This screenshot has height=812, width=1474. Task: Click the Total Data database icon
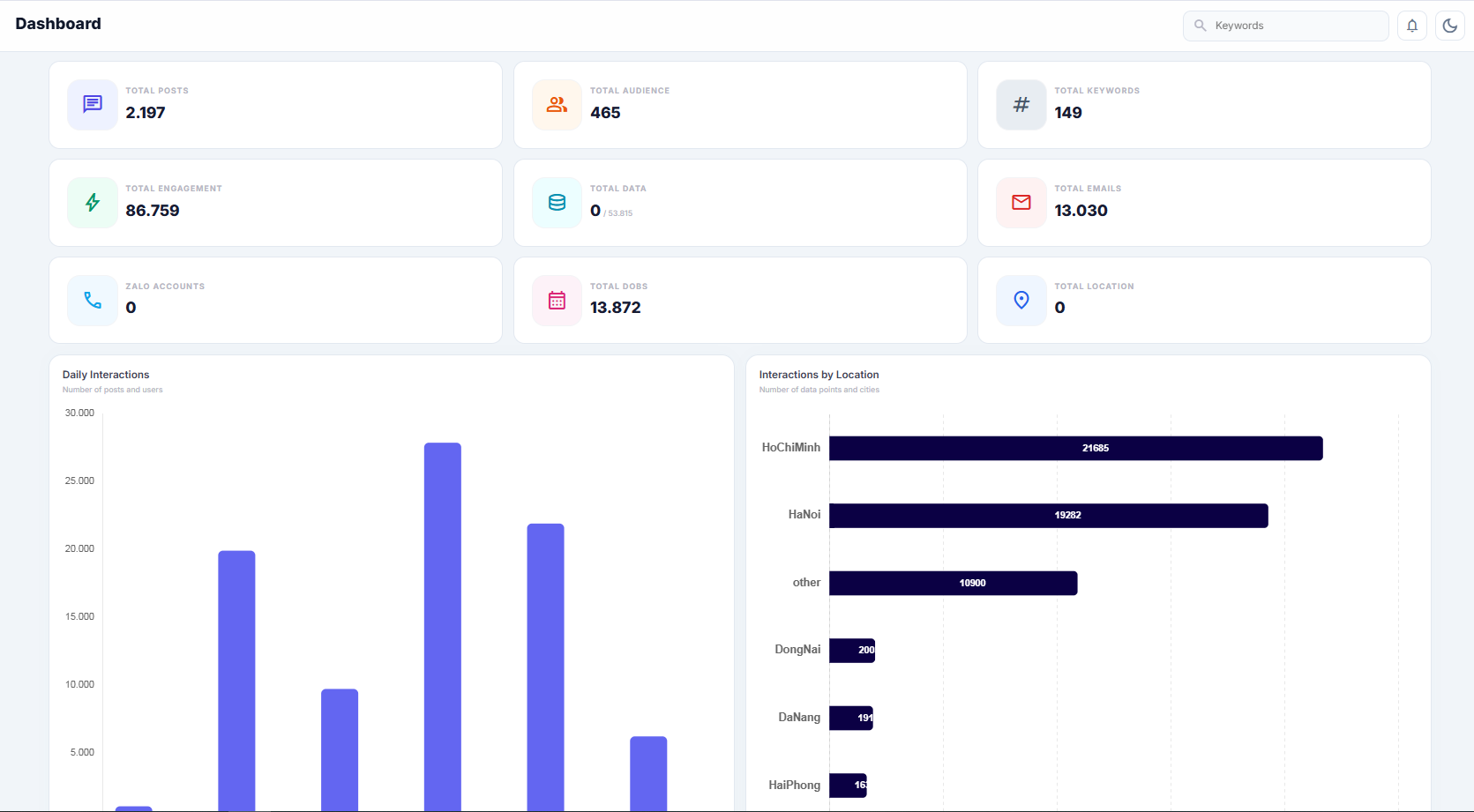click(557, 202)
